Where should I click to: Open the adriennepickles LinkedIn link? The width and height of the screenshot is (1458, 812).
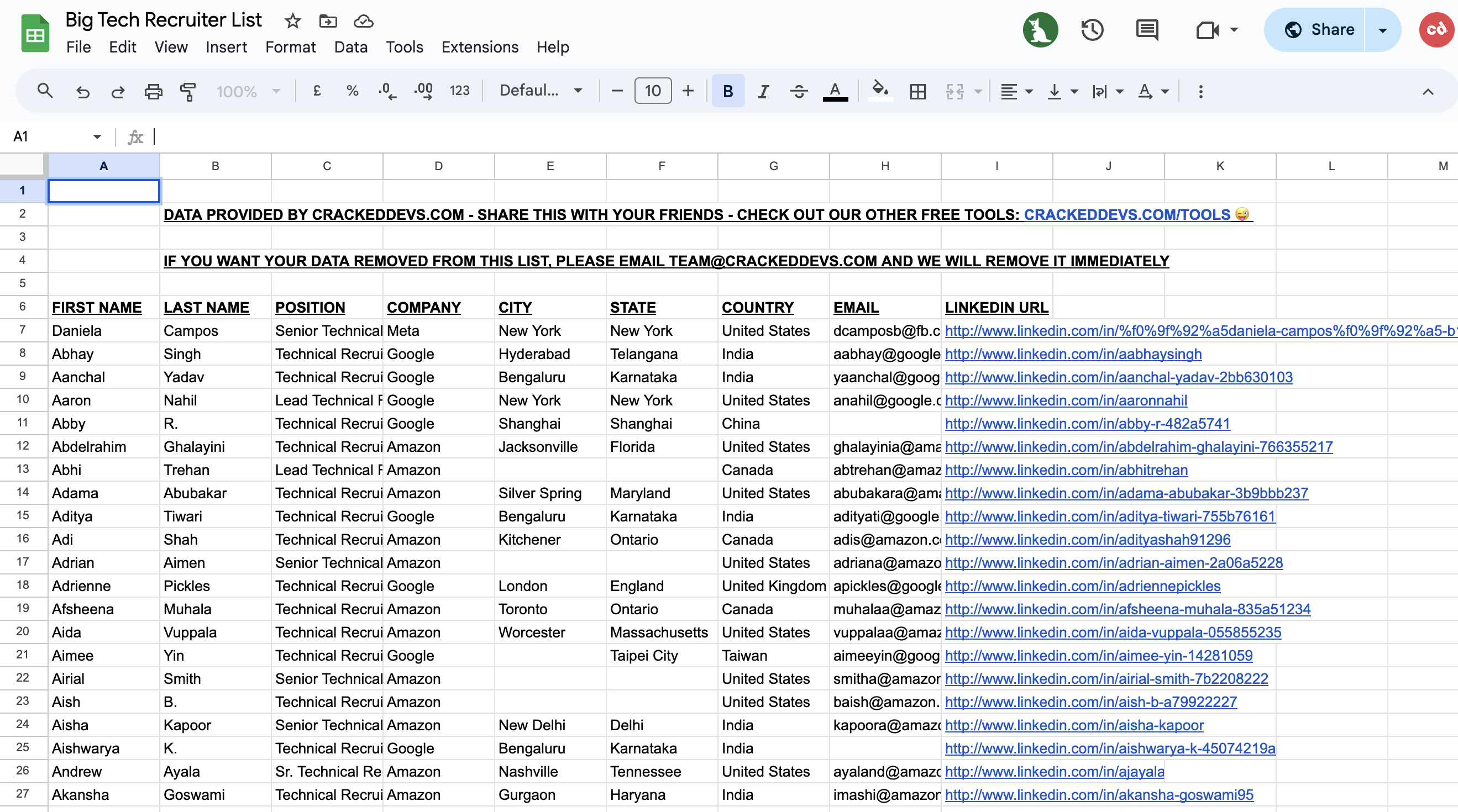point(1082,586)
